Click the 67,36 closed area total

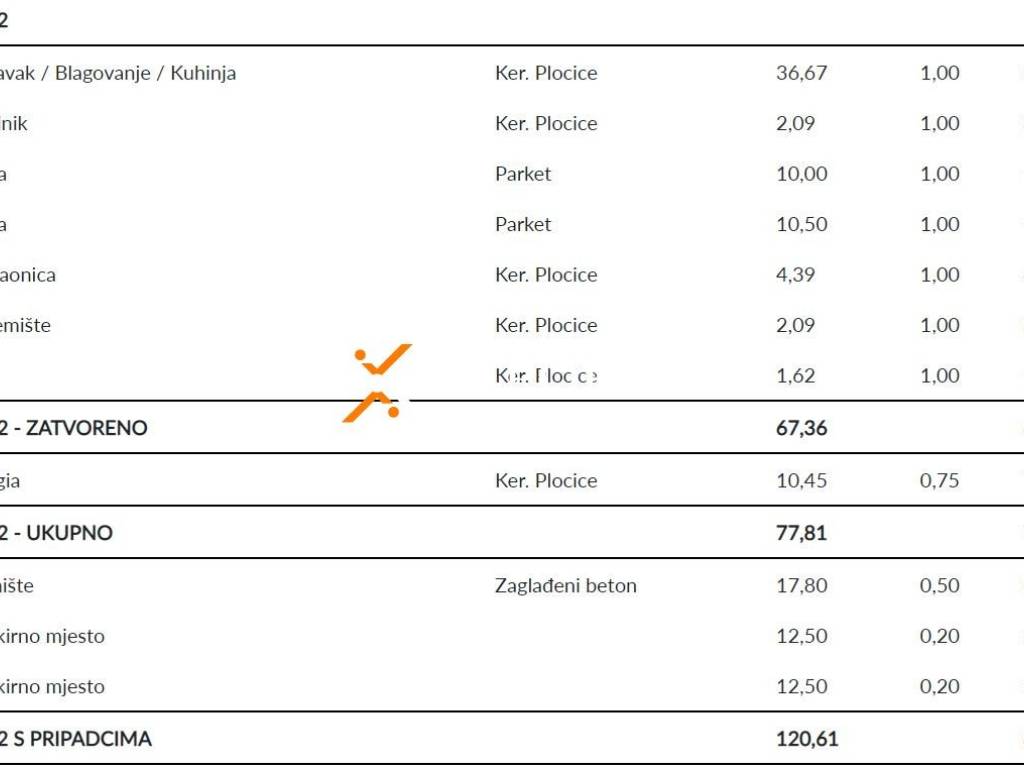[801, 428]
